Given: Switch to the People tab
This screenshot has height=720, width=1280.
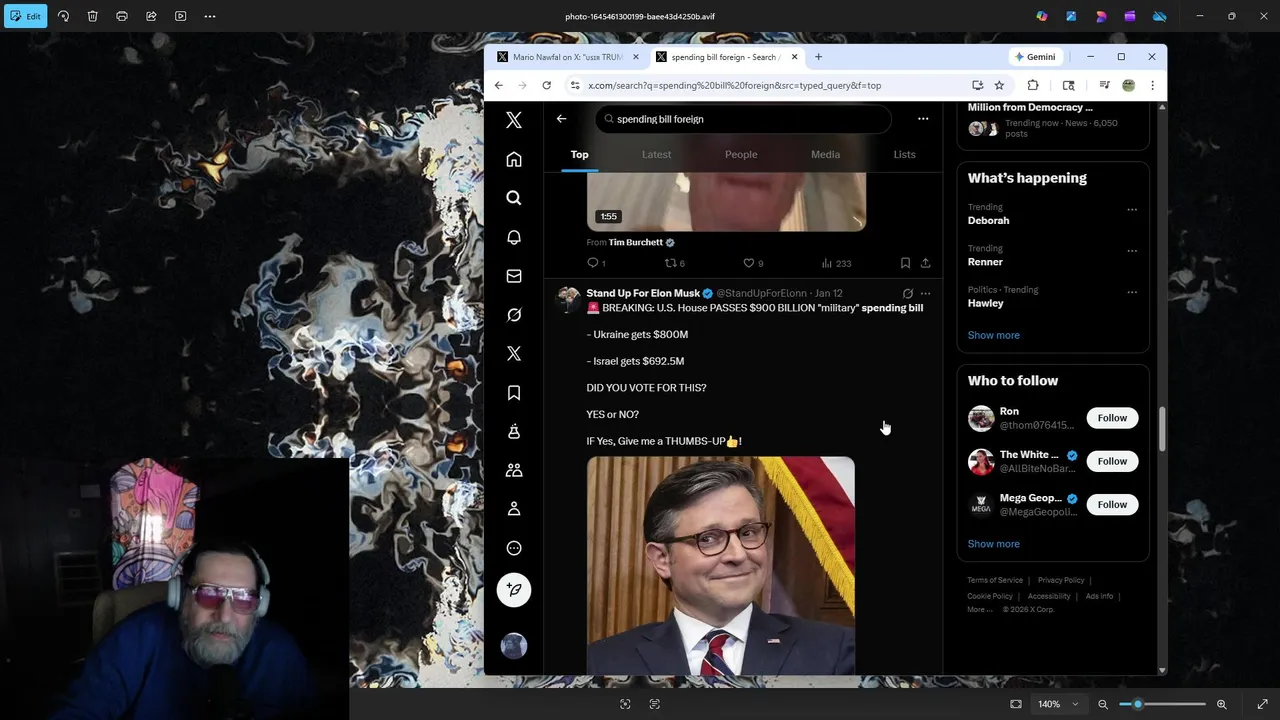Looking at the screenshot, I should (x=741, y=154).
